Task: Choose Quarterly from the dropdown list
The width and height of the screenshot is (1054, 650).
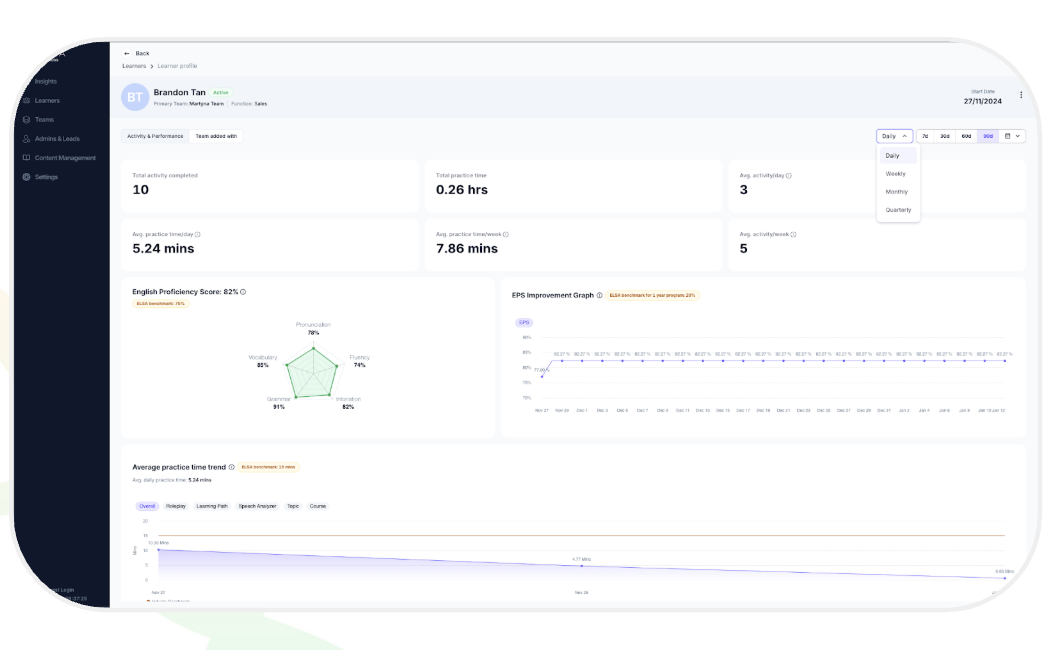Action: [x=898, y=210]
